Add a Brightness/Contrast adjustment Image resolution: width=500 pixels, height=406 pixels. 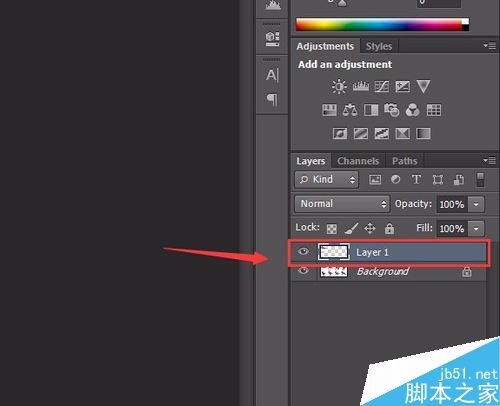(x=339, y=87)
